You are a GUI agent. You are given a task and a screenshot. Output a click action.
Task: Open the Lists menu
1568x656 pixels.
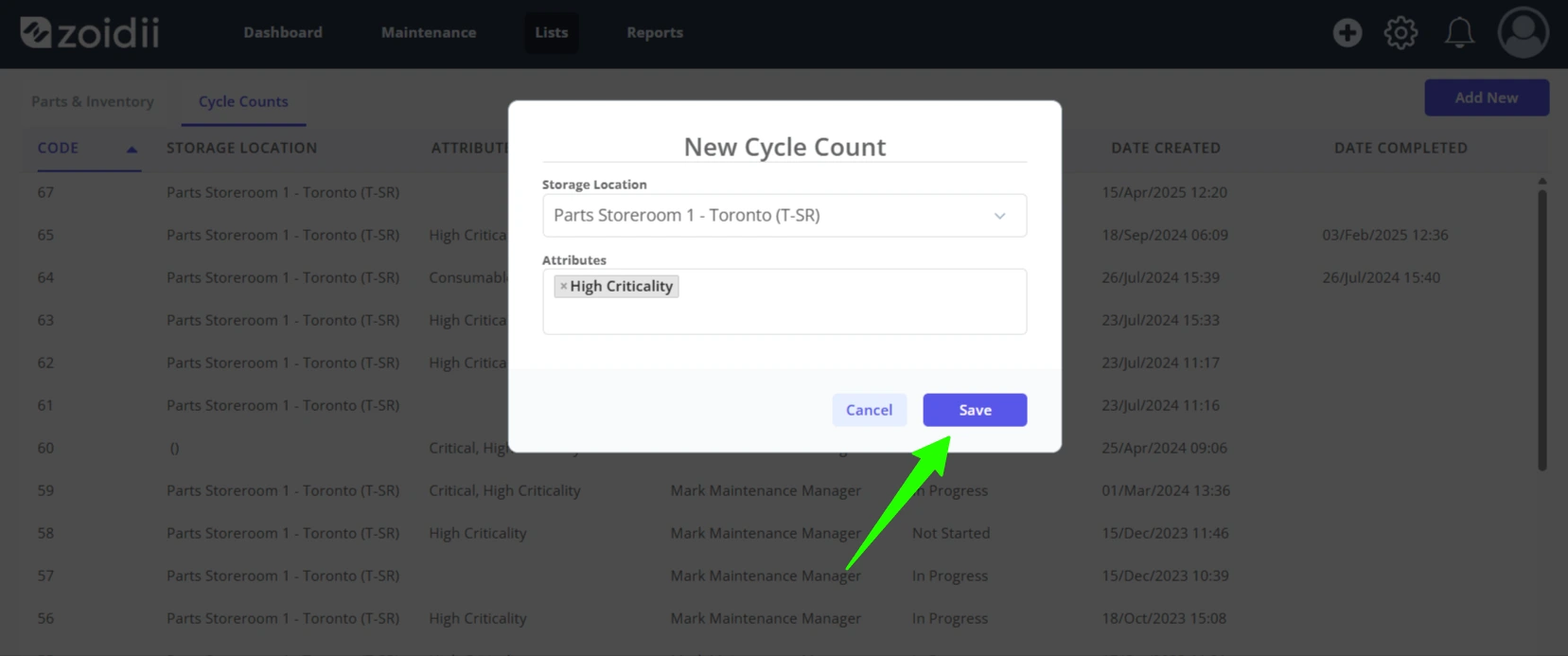point(551,32)
